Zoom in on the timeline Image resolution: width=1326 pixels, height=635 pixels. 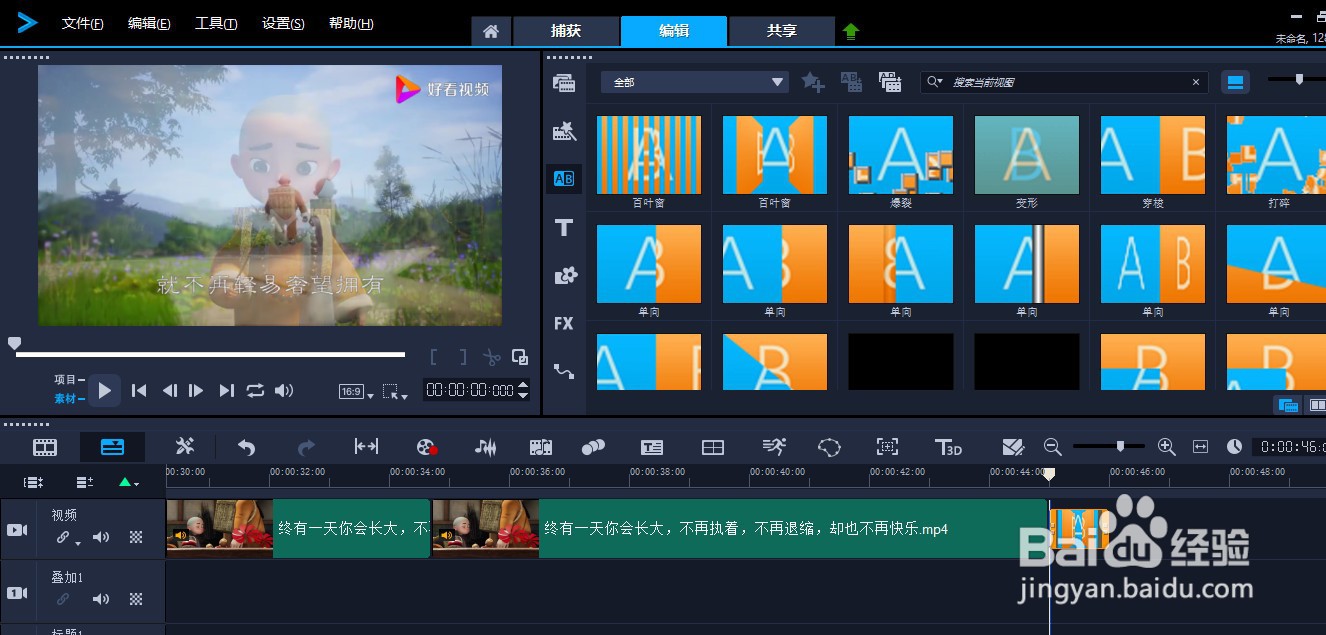1166,447
